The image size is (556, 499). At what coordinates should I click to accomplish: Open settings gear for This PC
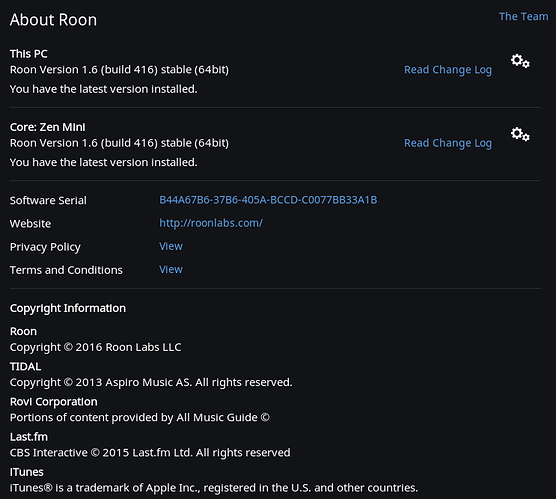[x=520, y=61]
